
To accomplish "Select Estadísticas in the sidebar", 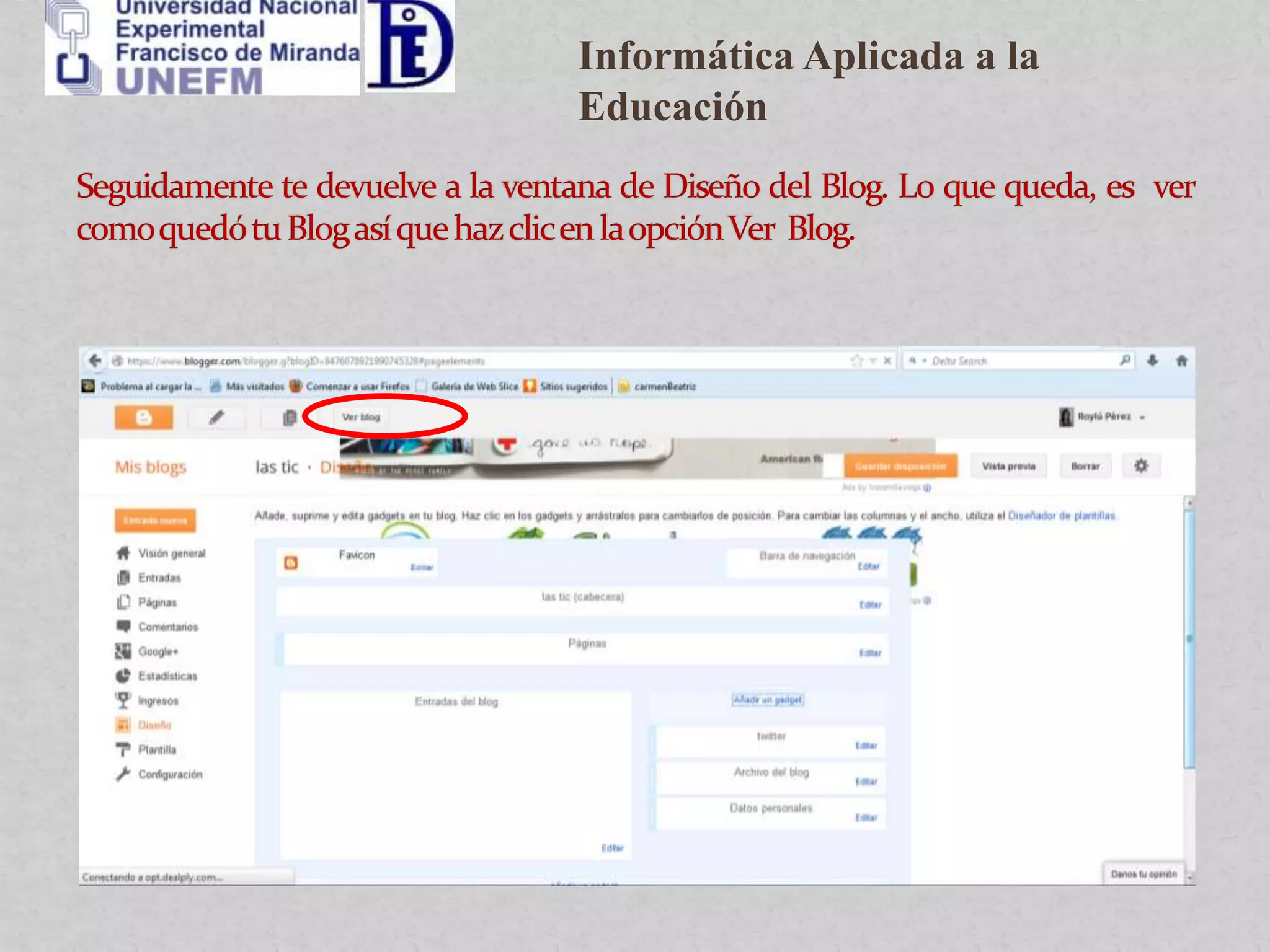I will coord(167,676).
